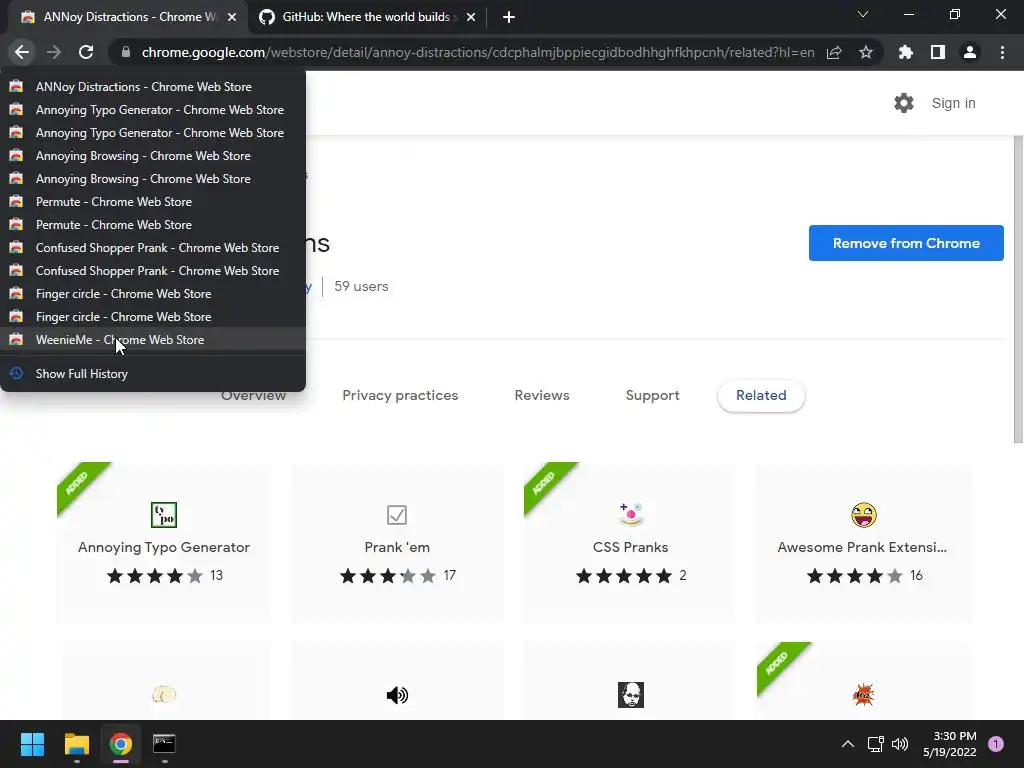Click Remove from Chrome button
This screenshot has height=768, width=1024.
(906, 243)
